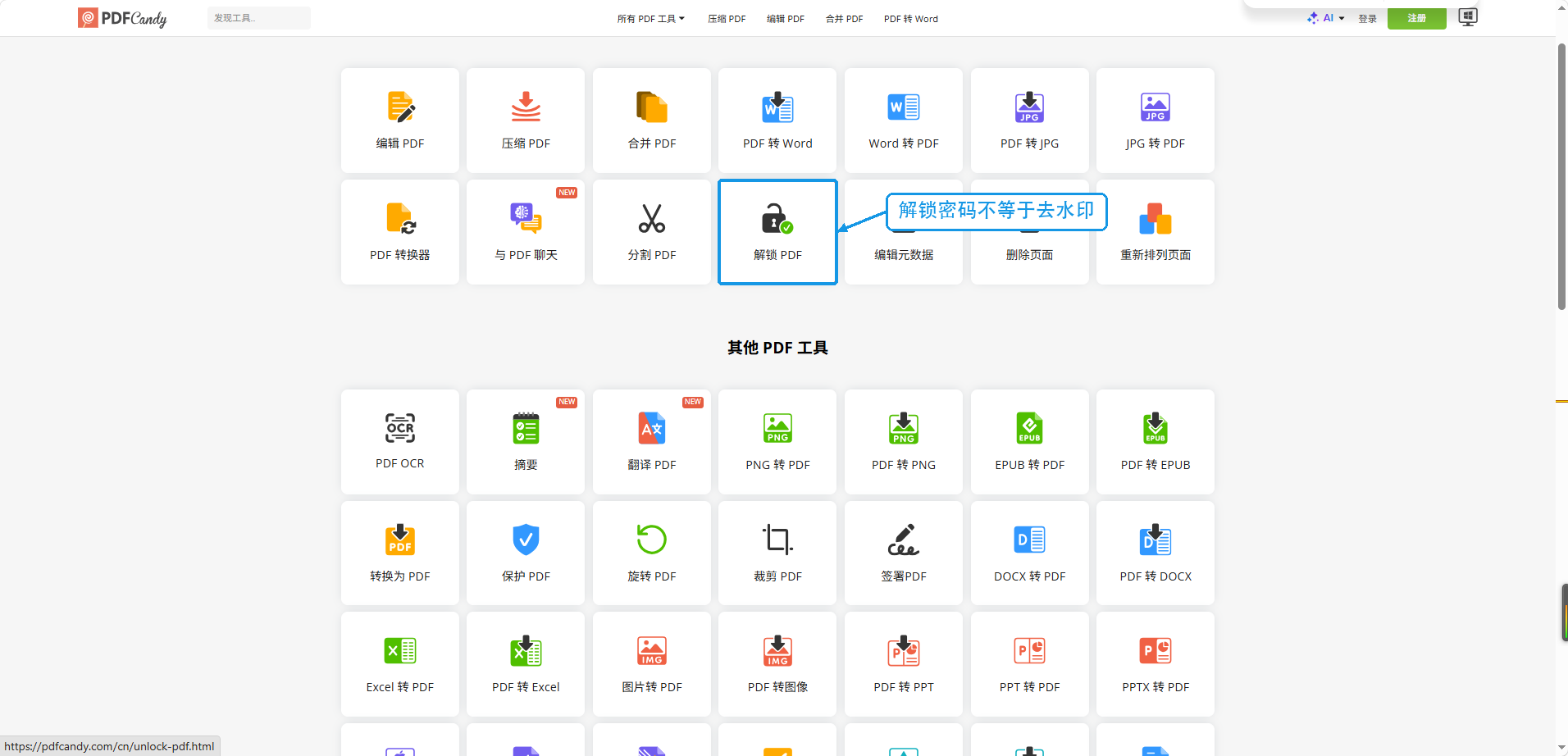Select the JPG 转 PDF tool icon
The width and height of the screenshot is (1568, 756).
[x=1155, y=107]
